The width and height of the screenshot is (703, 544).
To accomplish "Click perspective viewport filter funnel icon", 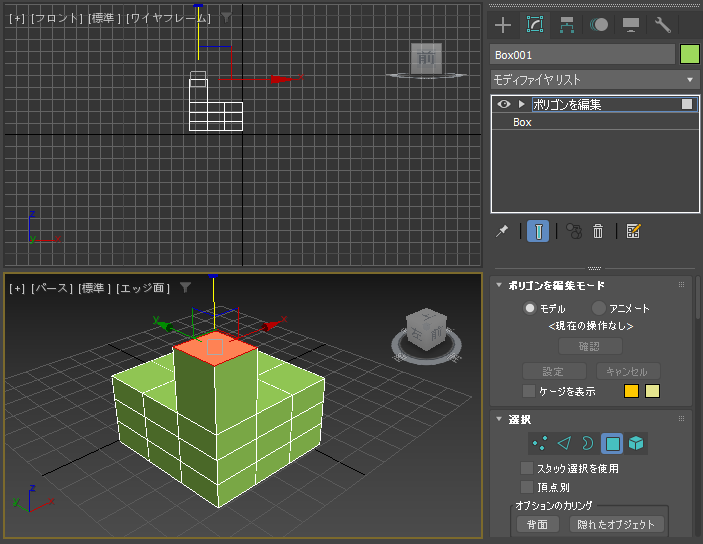I will point(185,287).
